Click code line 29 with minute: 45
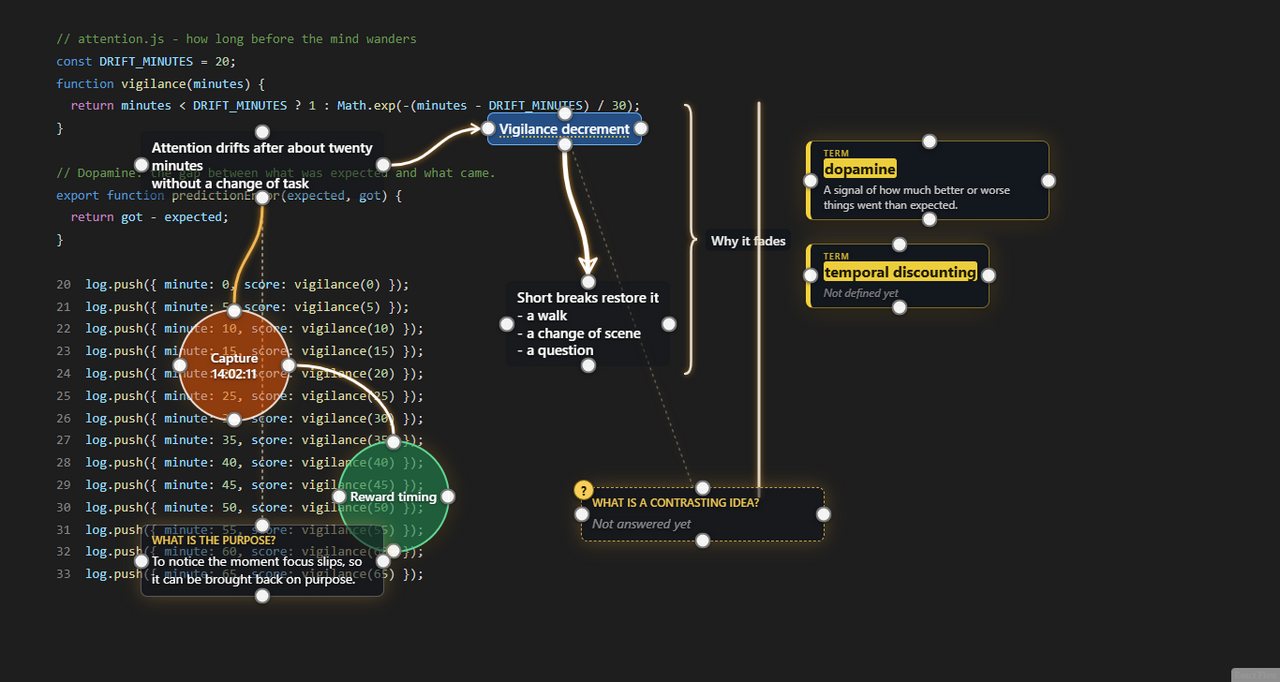Screen dimensions: 1280x682 tap(240, 484)
